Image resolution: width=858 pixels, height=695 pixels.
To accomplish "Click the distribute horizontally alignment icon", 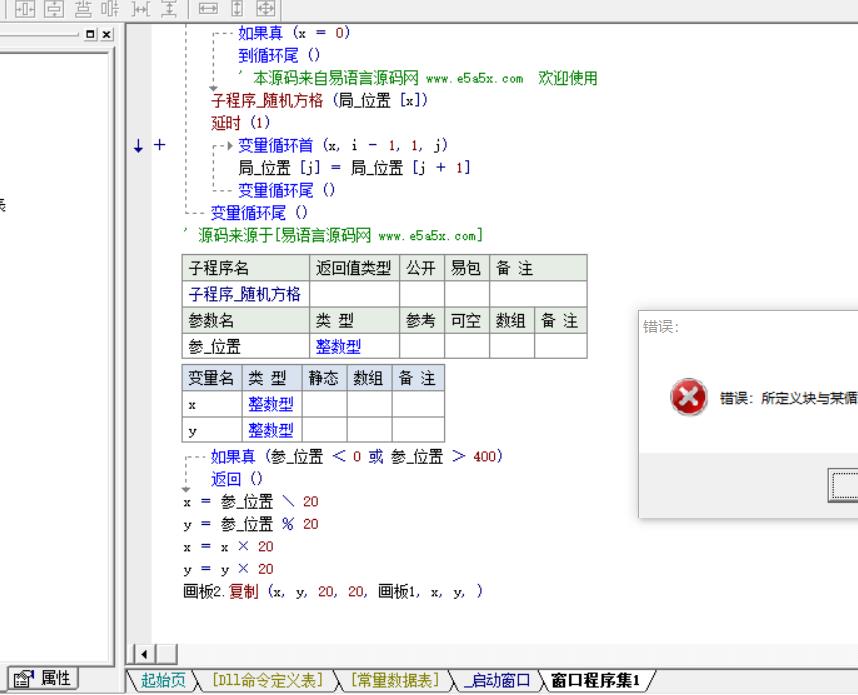I will (x=110, y=9).
